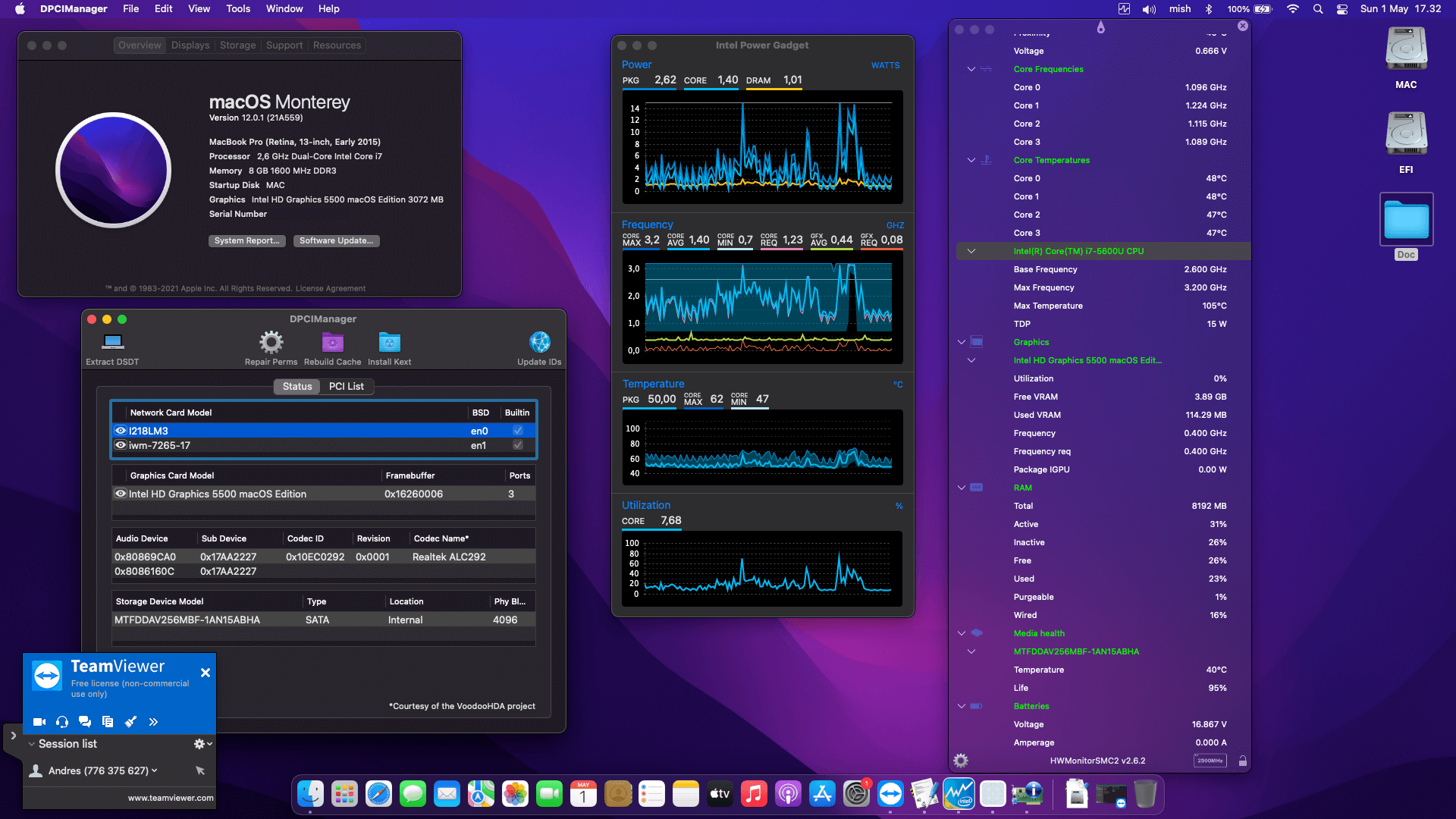Toggle eye icon for I218LM3 row
The height and width of the screenshot is (819, 1456).
click(121, 431)
